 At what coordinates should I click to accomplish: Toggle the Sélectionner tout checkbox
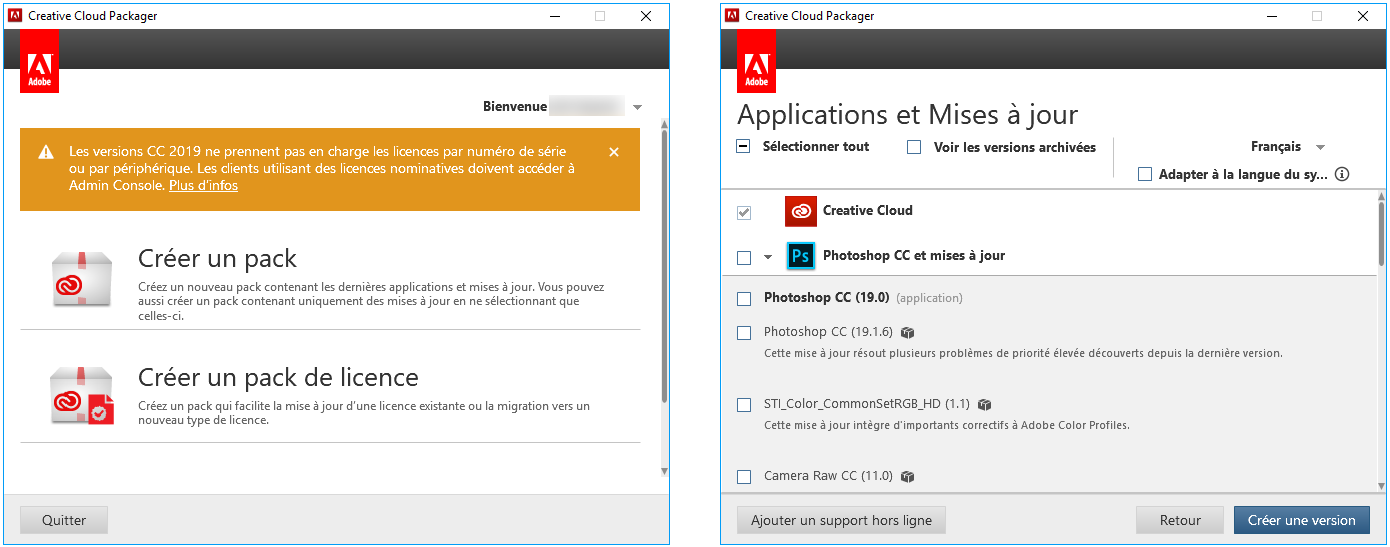(743, 146)
